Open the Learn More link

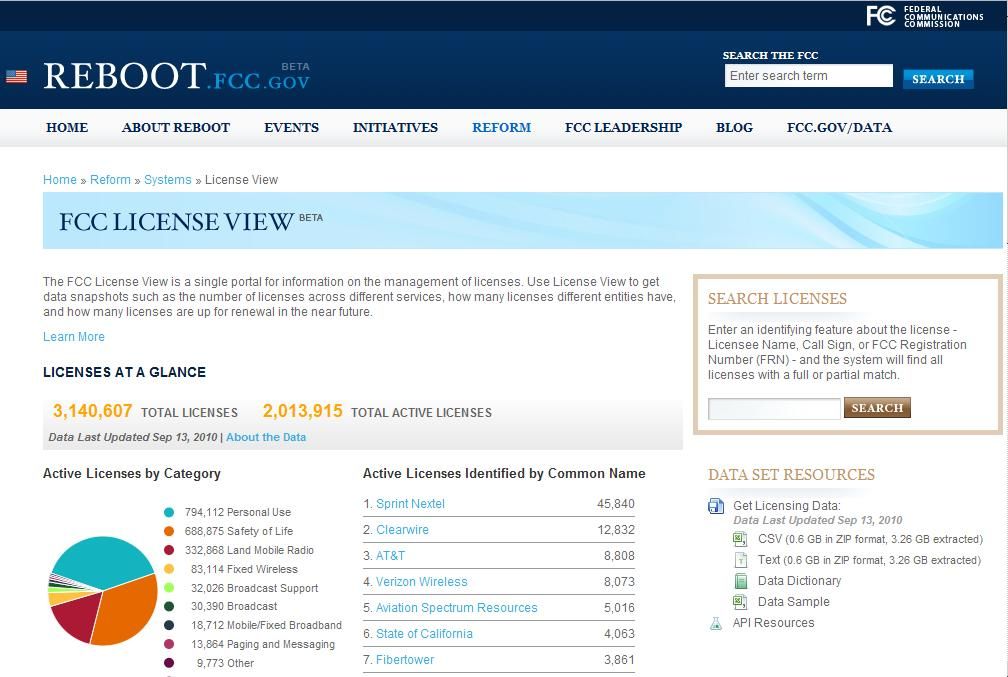(73, 337)
